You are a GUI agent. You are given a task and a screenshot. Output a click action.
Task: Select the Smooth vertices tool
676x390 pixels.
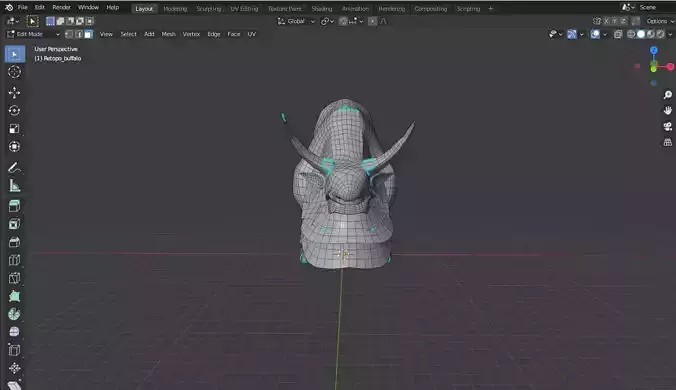[x=14, y=332]
